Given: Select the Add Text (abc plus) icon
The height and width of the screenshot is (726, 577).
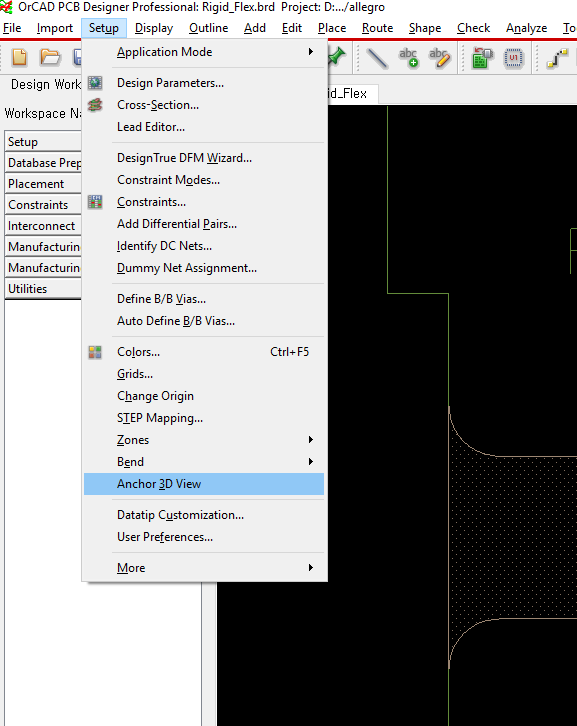Looking at the screenshot, I should (x=409, y=58).
